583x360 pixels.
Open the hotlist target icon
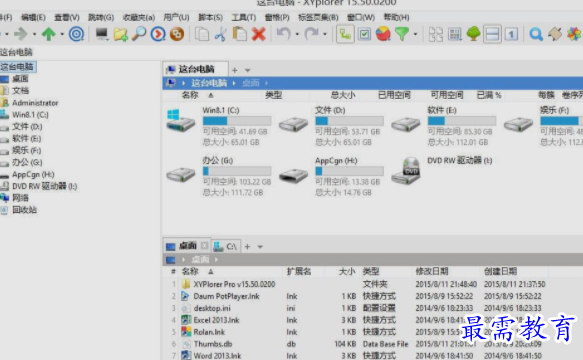(76, 34)
